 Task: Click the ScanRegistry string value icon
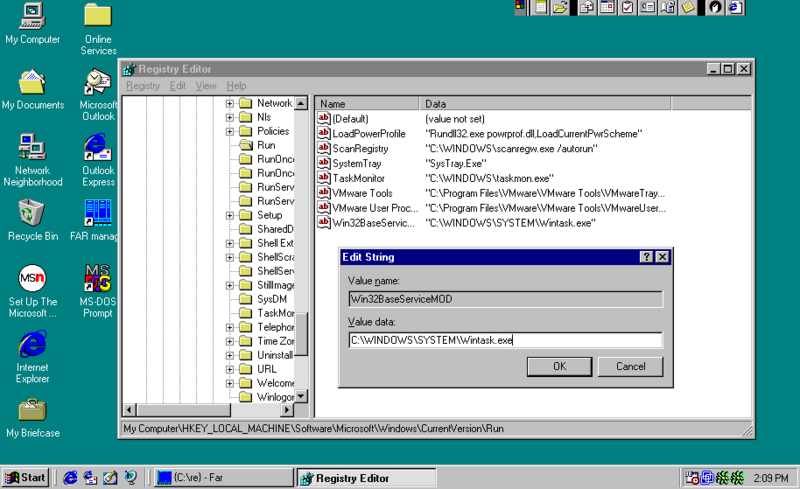[x=324, y=148]
